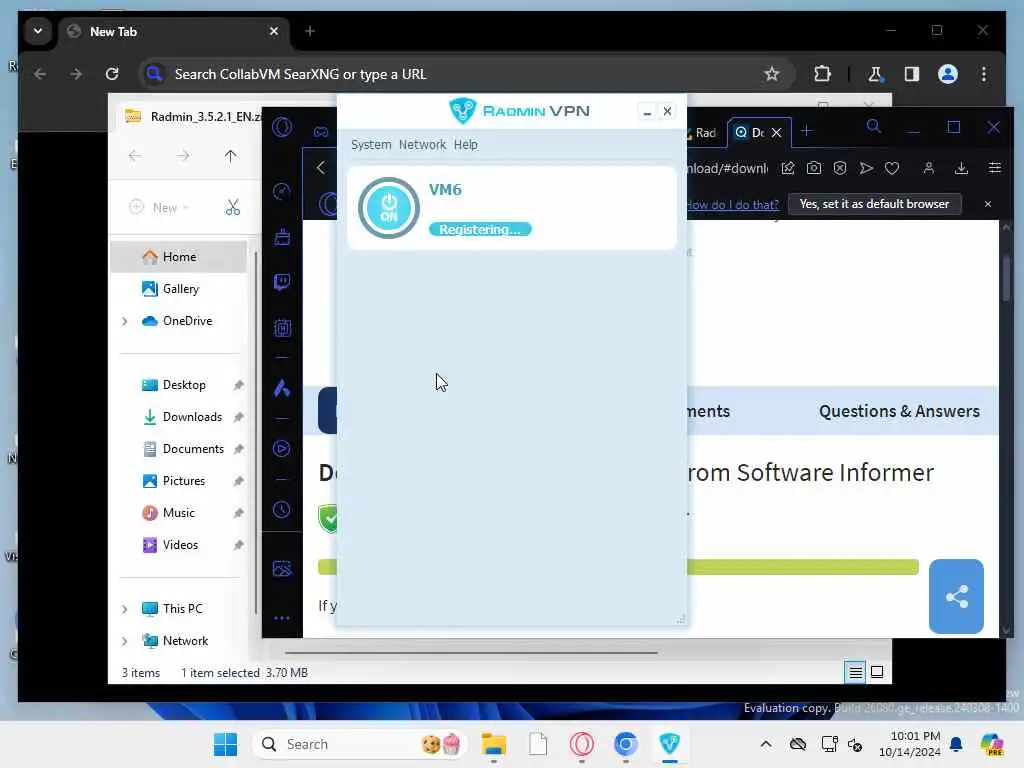
Task: Go up one folder in File Explorer
Action: point(231,155)
